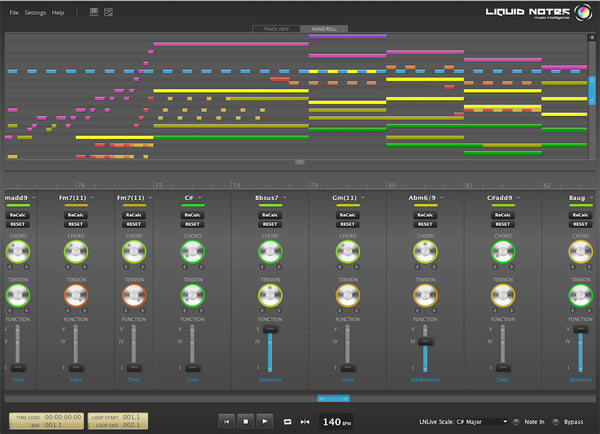Expand the Bbsus7 chord dropdown arrow
This screenshot has height=434, width=600.
[285, 198]
